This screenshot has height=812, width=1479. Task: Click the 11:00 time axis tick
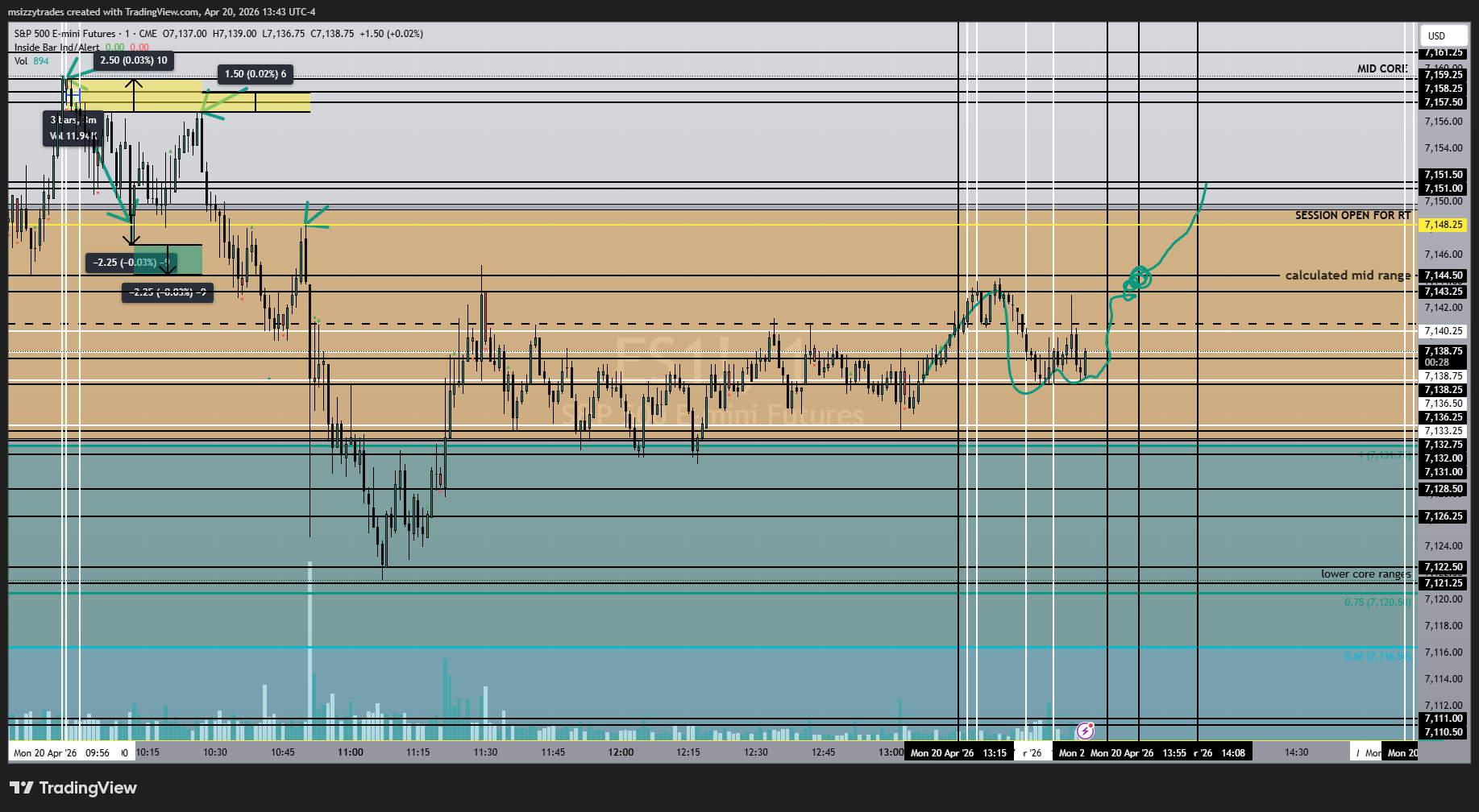[x=351, y=753]
